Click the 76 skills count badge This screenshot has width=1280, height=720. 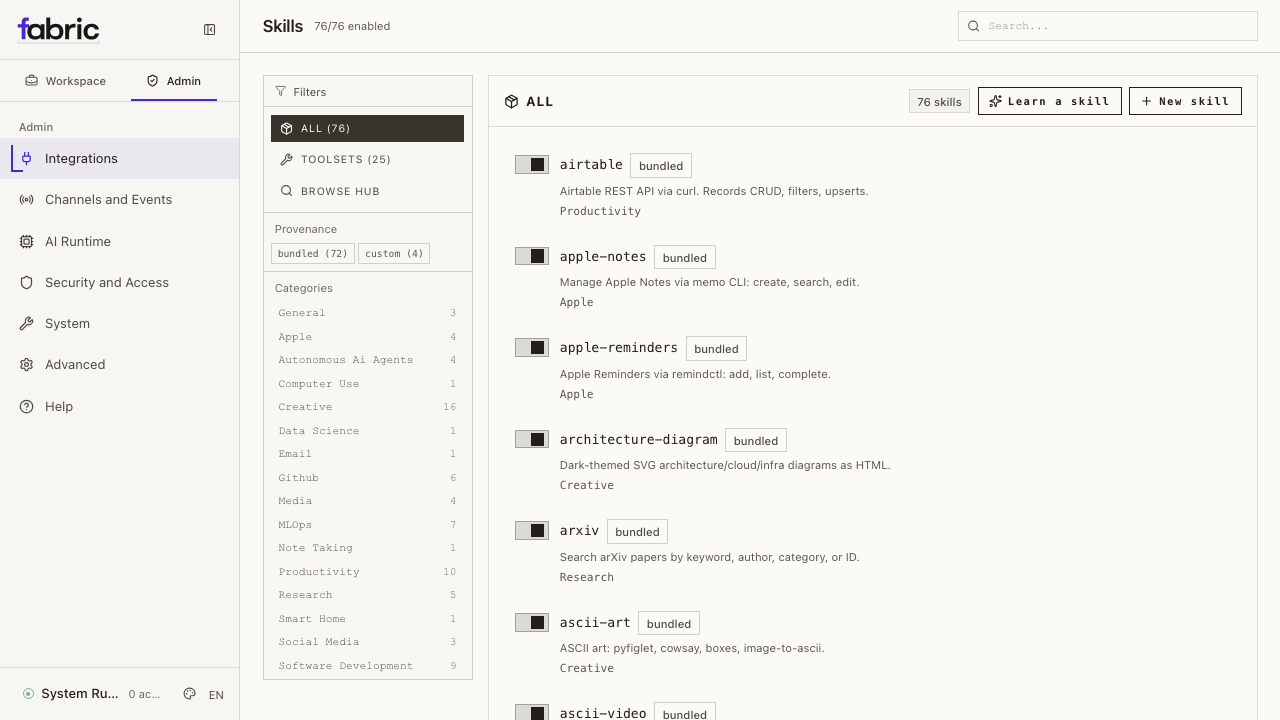tap(939, 101)
